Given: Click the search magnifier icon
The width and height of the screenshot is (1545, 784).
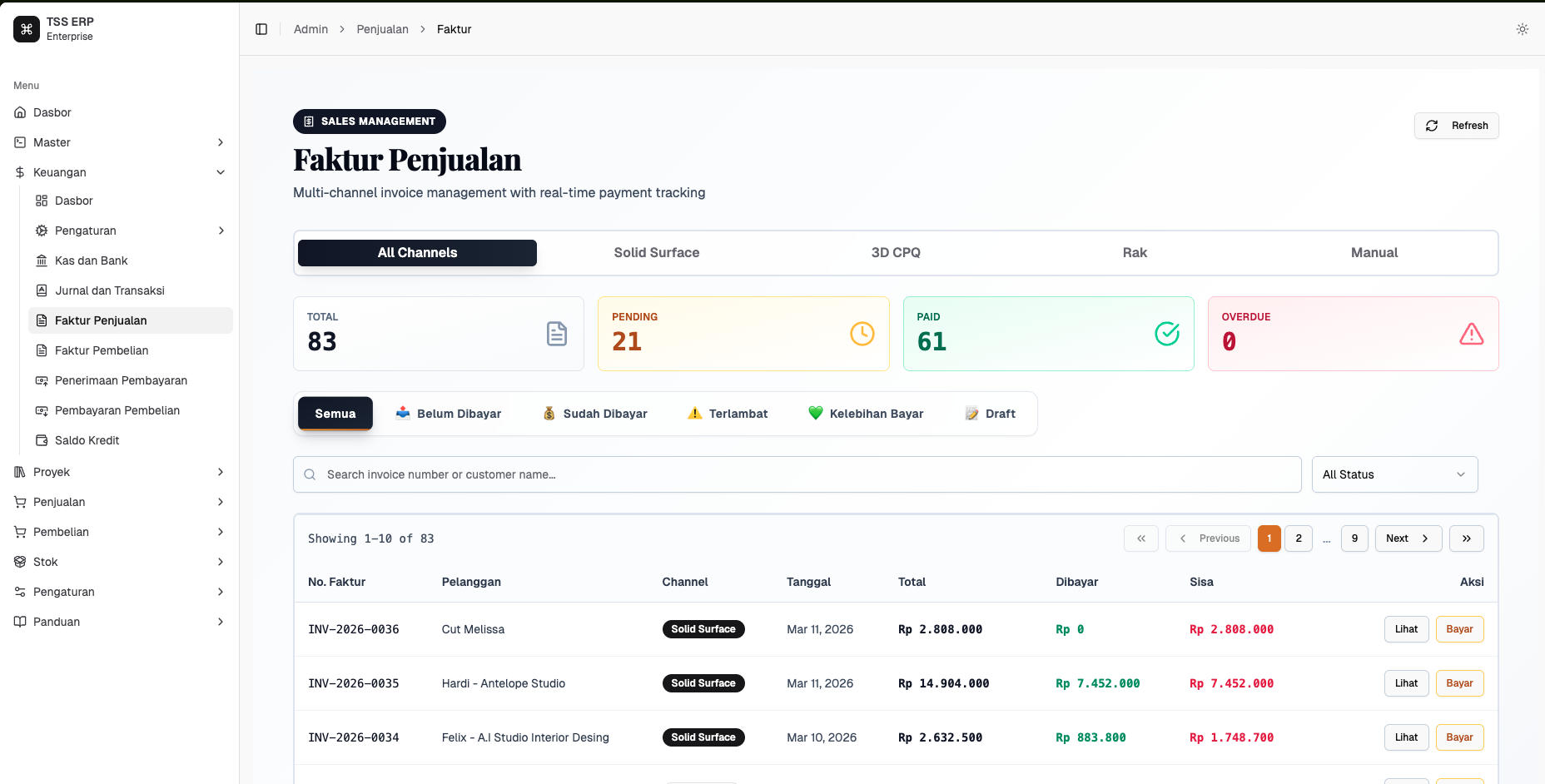Looking at the screenshot, I should pyautogui.click(x=310, y=474).
